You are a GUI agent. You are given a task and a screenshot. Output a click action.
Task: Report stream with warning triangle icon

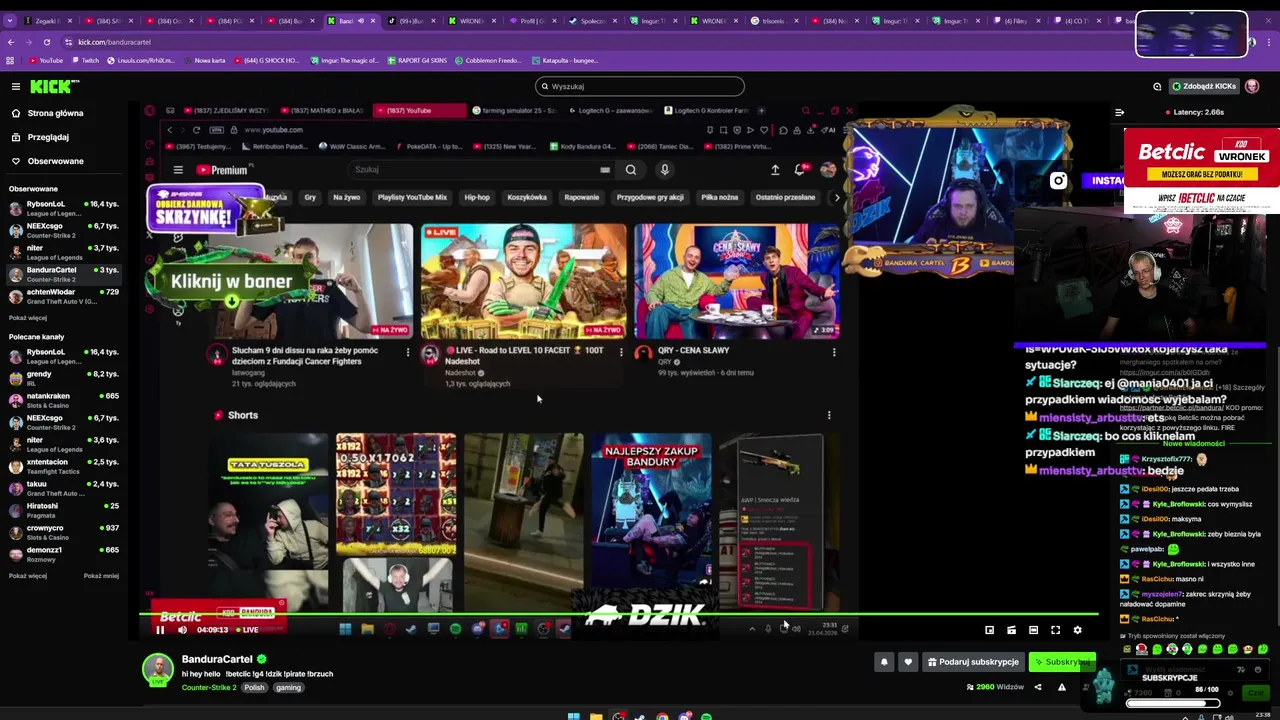click(x=1061, y=687)
